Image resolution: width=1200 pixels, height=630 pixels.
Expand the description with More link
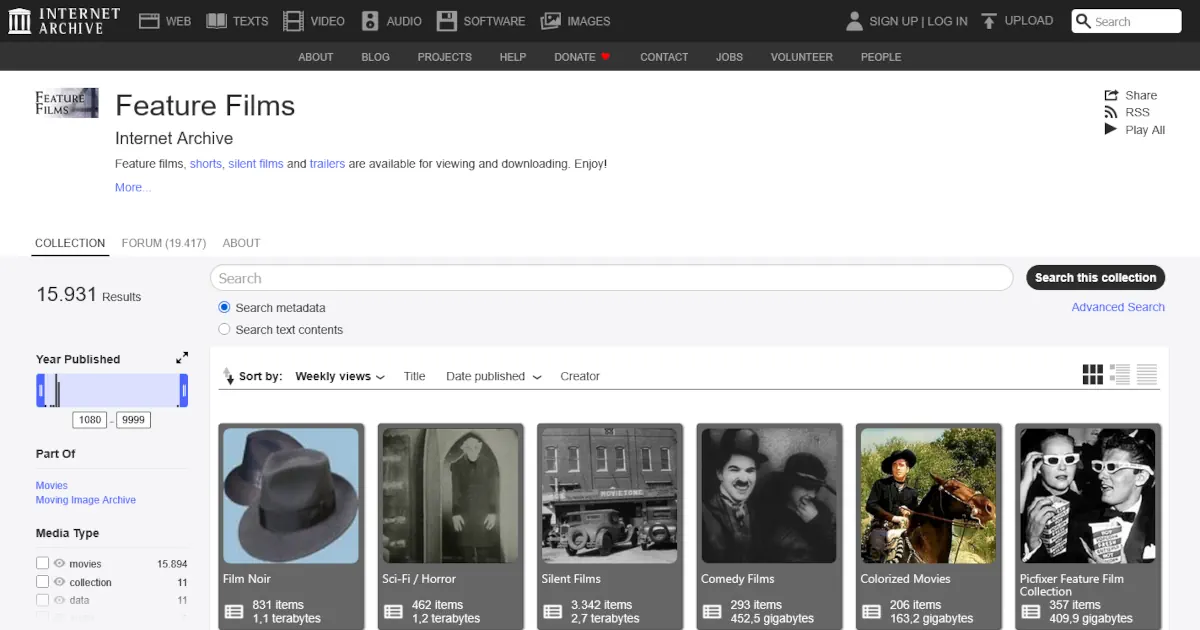tap(132, 188)
